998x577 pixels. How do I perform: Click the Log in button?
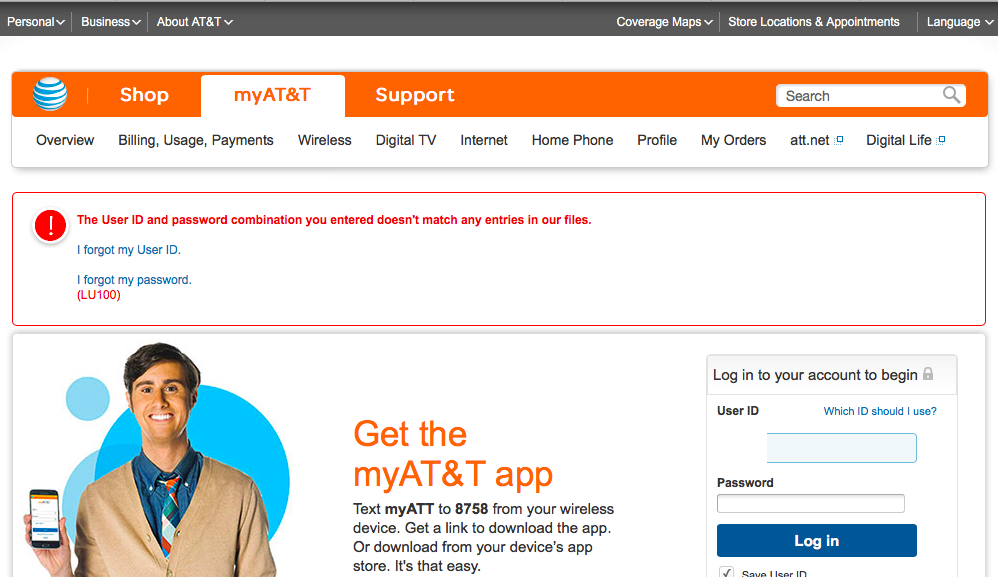817,541
